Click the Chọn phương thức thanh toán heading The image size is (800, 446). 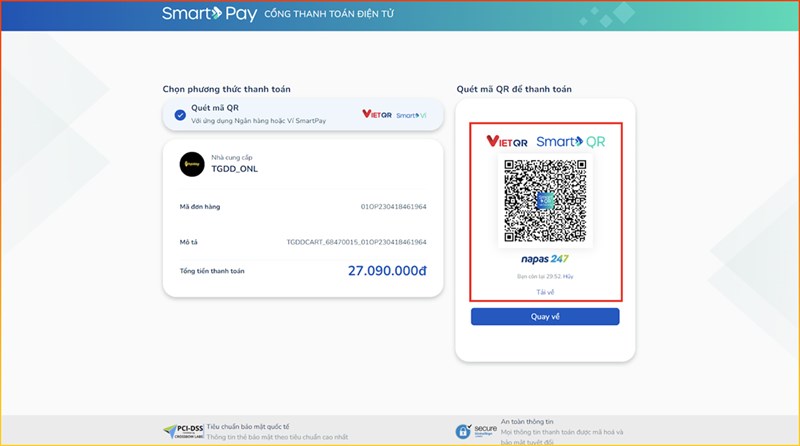(227, 89)
